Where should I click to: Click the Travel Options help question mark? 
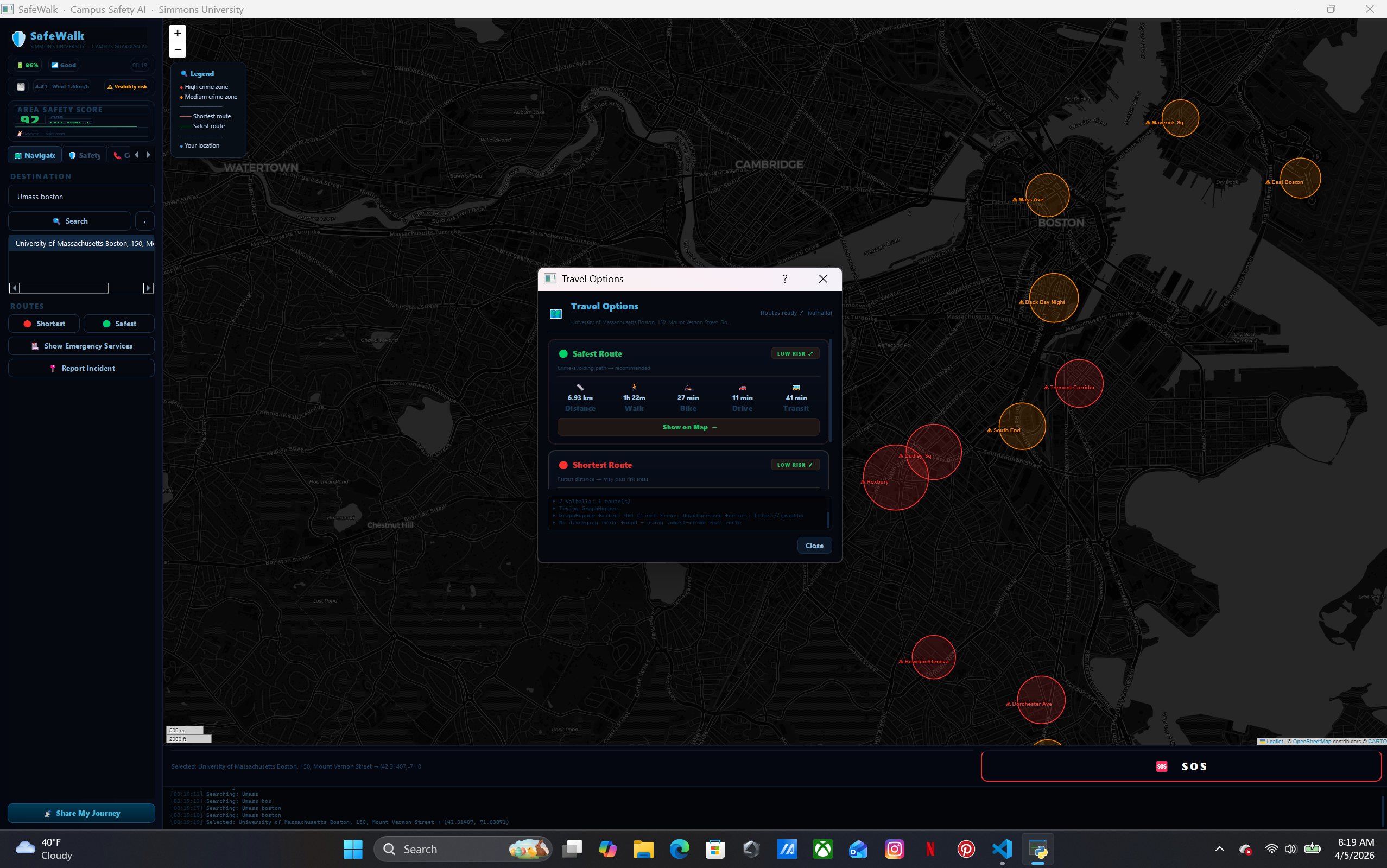click(x=785, y=279)
